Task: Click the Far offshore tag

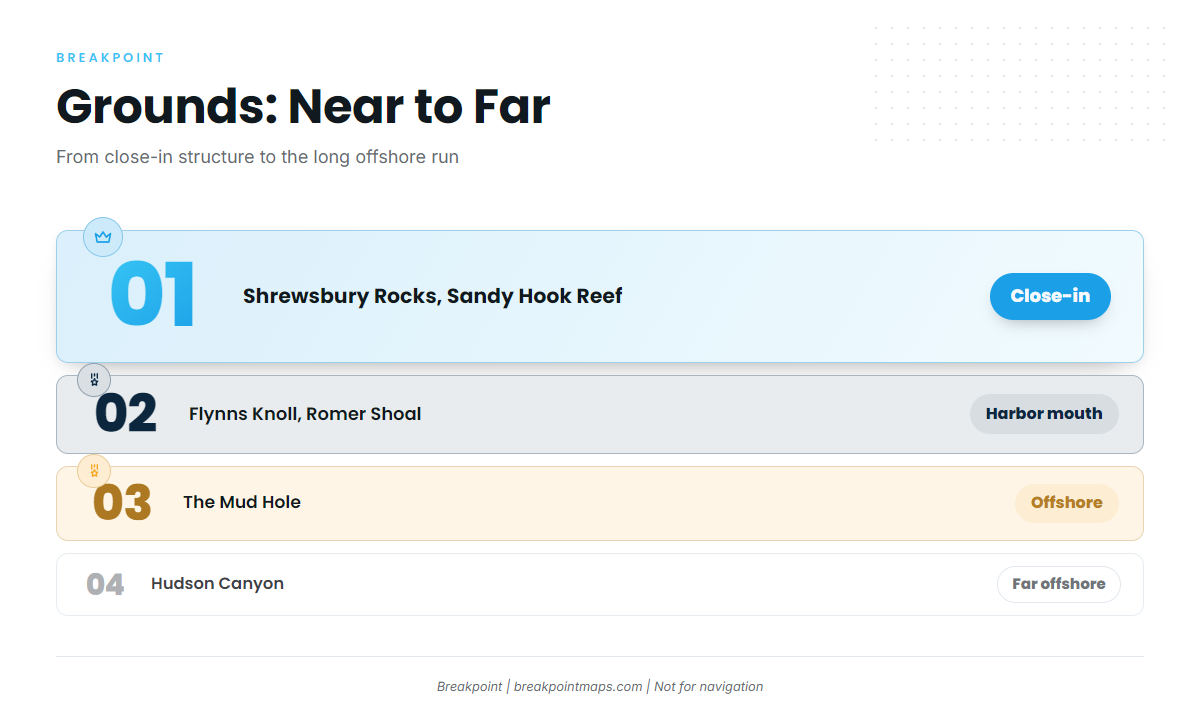Action: click(x=1059, y=584)
